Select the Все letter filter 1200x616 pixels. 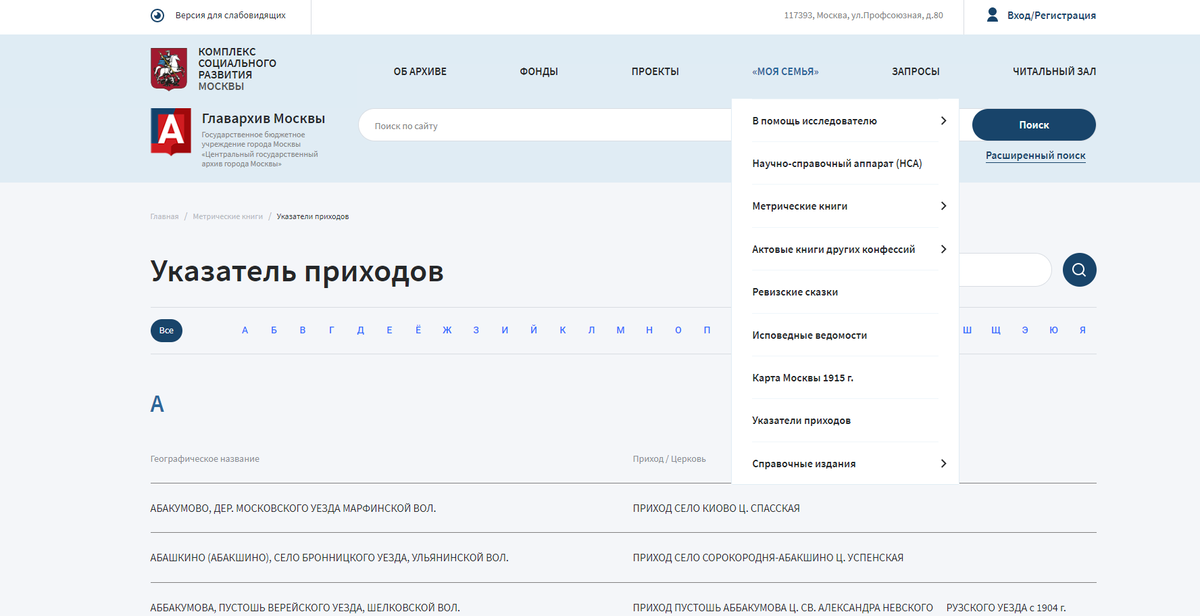[166, 330]
